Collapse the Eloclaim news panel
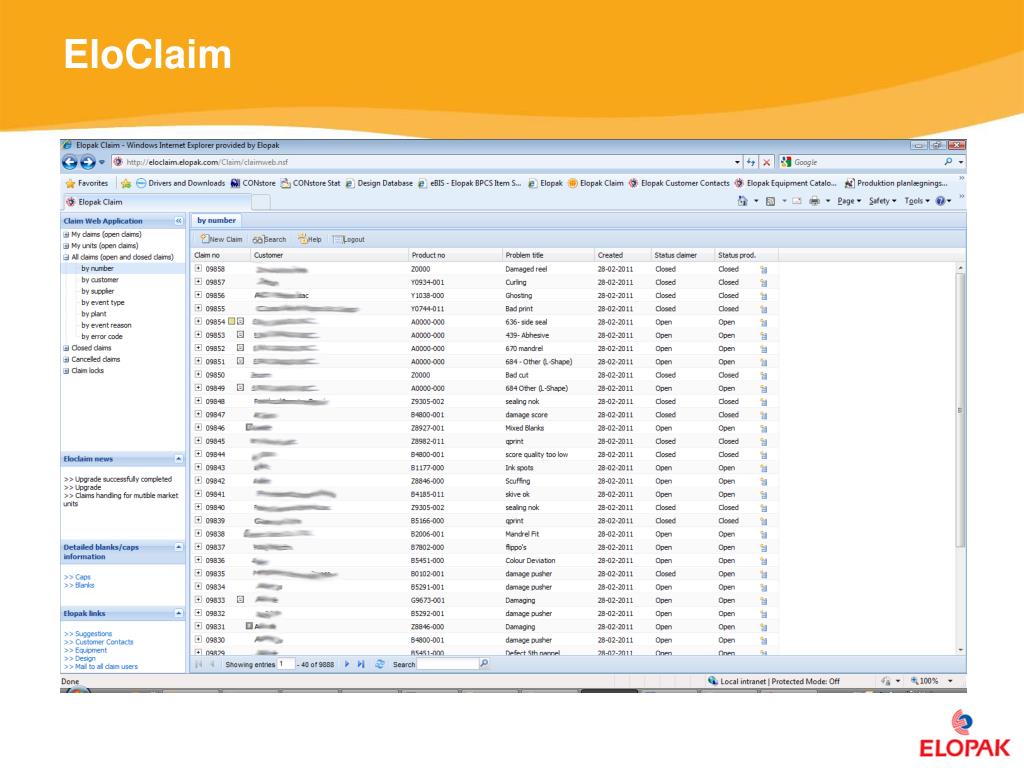Screen dimensions: 1024x768 [x=178, y=458]
